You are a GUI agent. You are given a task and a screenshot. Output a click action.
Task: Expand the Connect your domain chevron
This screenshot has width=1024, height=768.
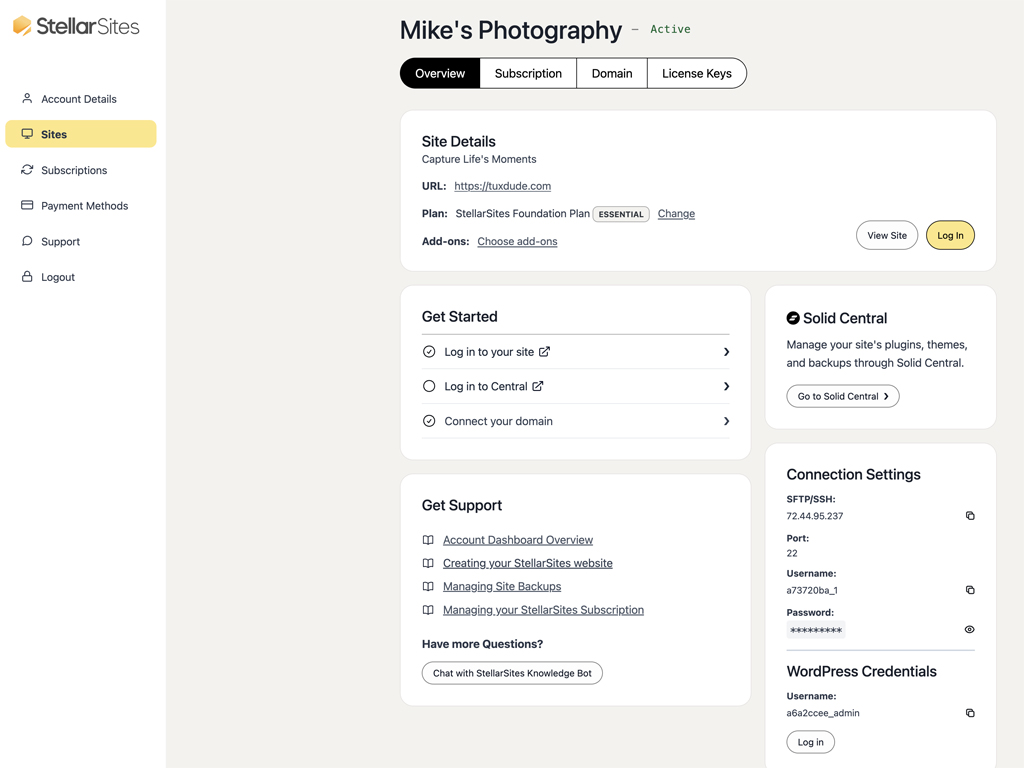726,421
